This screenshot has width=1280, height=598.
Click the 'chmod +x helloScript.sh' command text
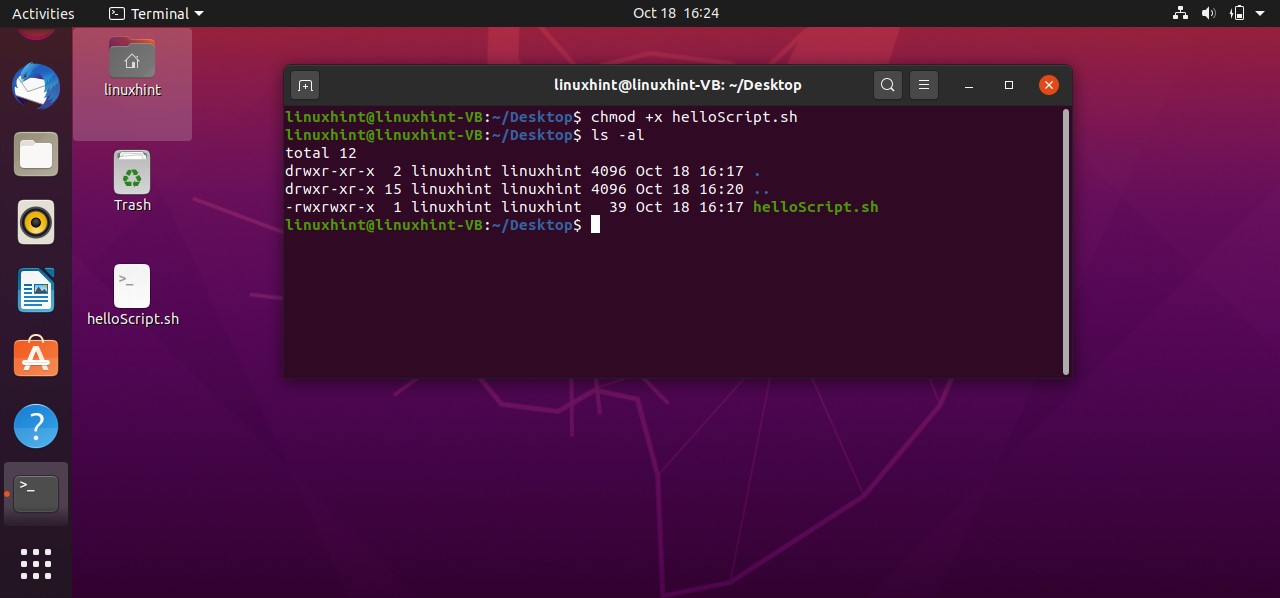click(x=694, y=117)
